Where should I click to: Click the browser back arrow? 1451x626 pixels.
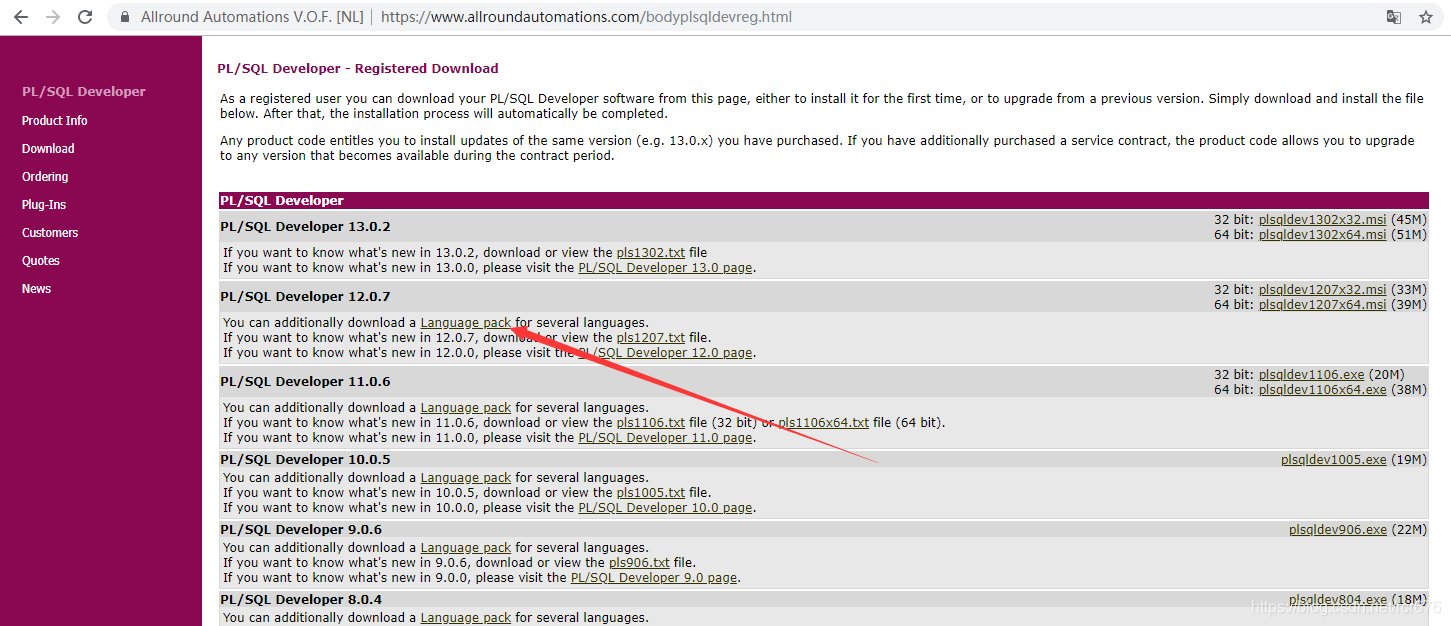(21, 17)
